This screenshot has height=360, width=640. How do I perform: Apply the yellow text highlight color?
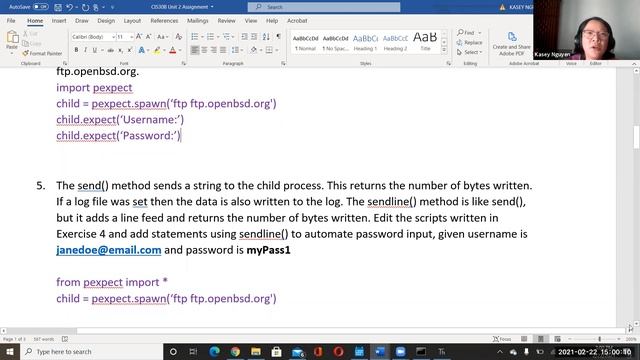pyautogui.click(x=157, y=50)
